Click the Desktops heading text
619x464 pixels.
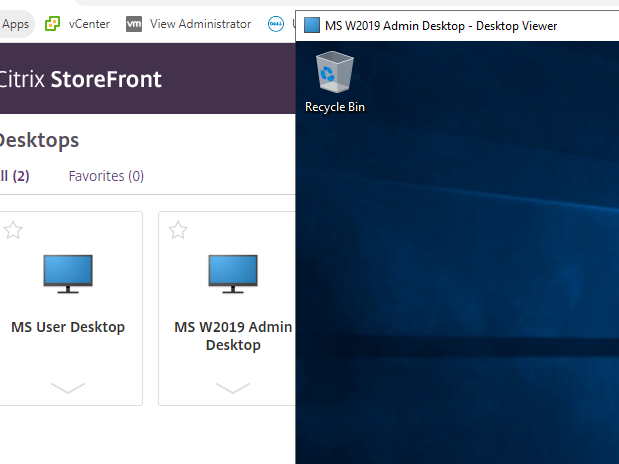point(39,141)
